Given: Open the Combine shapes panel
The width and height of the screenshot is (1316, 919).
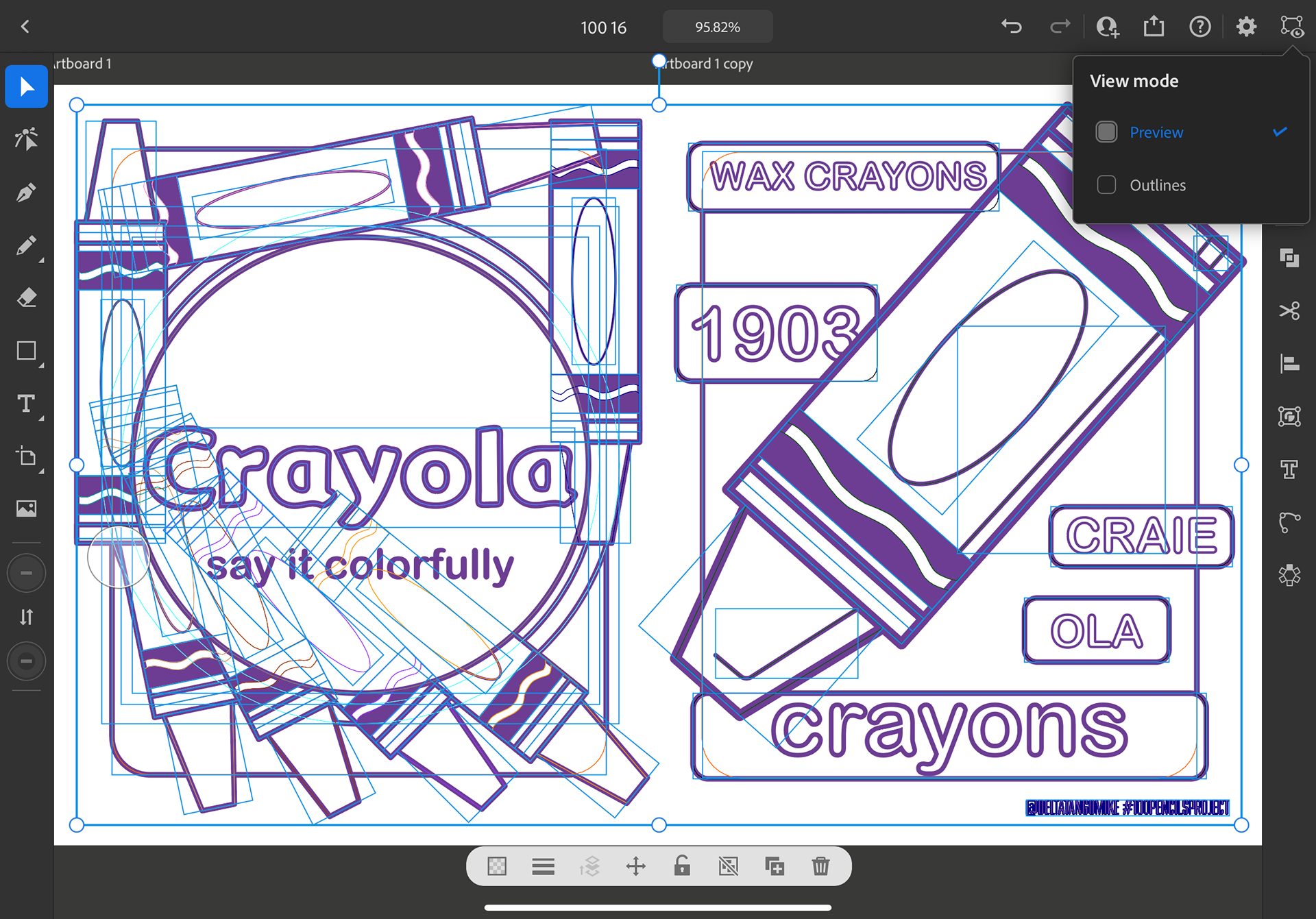Looking at the screenshot, I should [x=1289, y=258].
